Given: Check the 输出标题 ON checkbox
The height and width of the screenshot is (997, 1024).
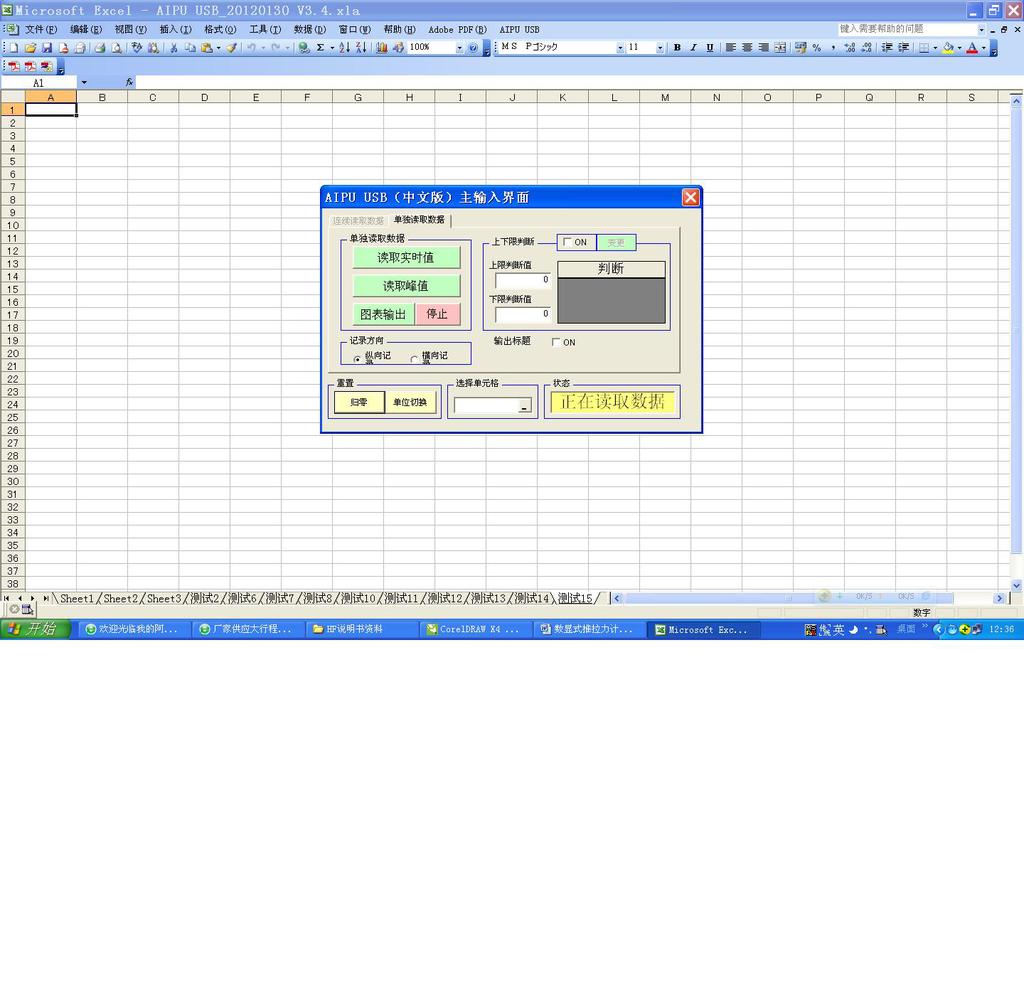Looking at the screenshot, I should [x=557, y=342].
